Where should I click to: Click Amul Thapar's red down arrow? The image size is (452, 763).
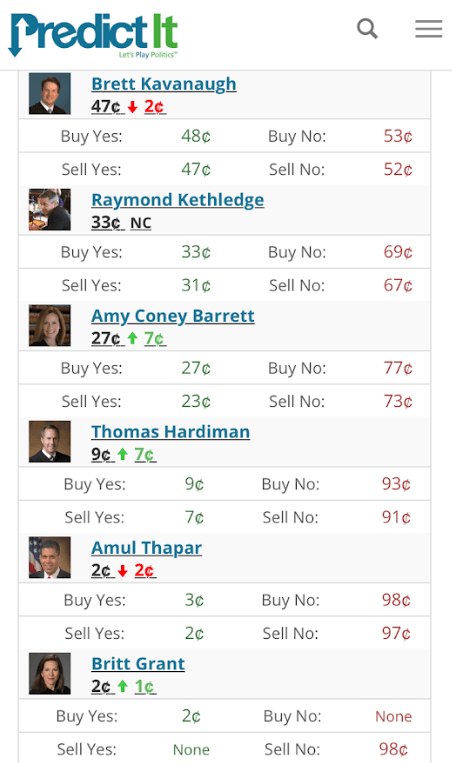[123, 570]
